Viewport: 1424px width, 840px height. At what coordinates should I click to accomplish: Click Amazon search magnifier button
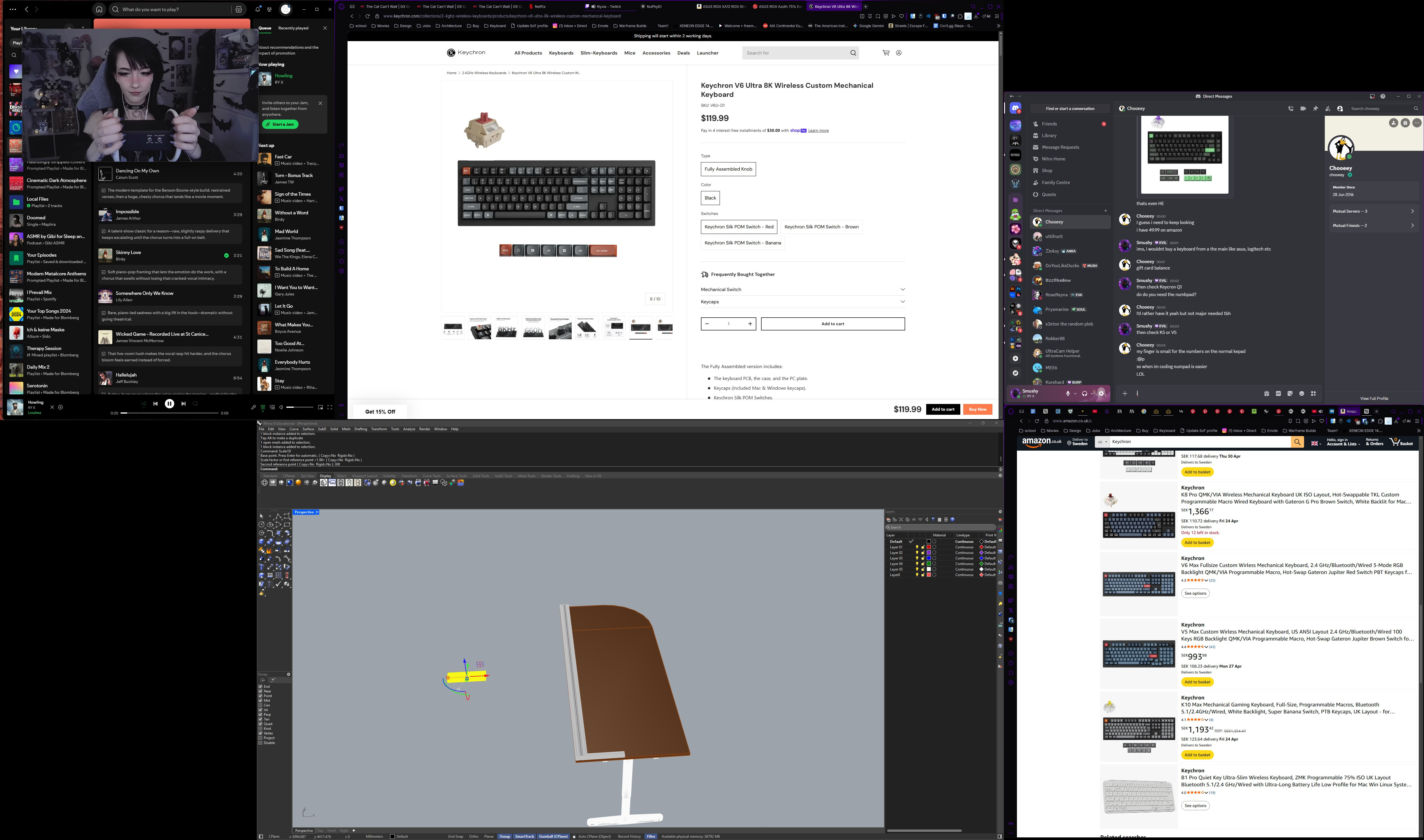point(1297,442)
